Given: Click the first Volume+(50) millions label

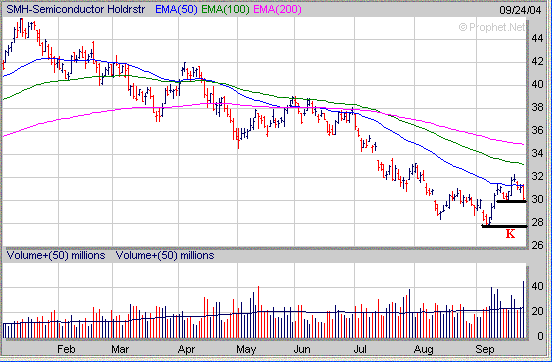Looking at the screenshot, I should [56, 255].
